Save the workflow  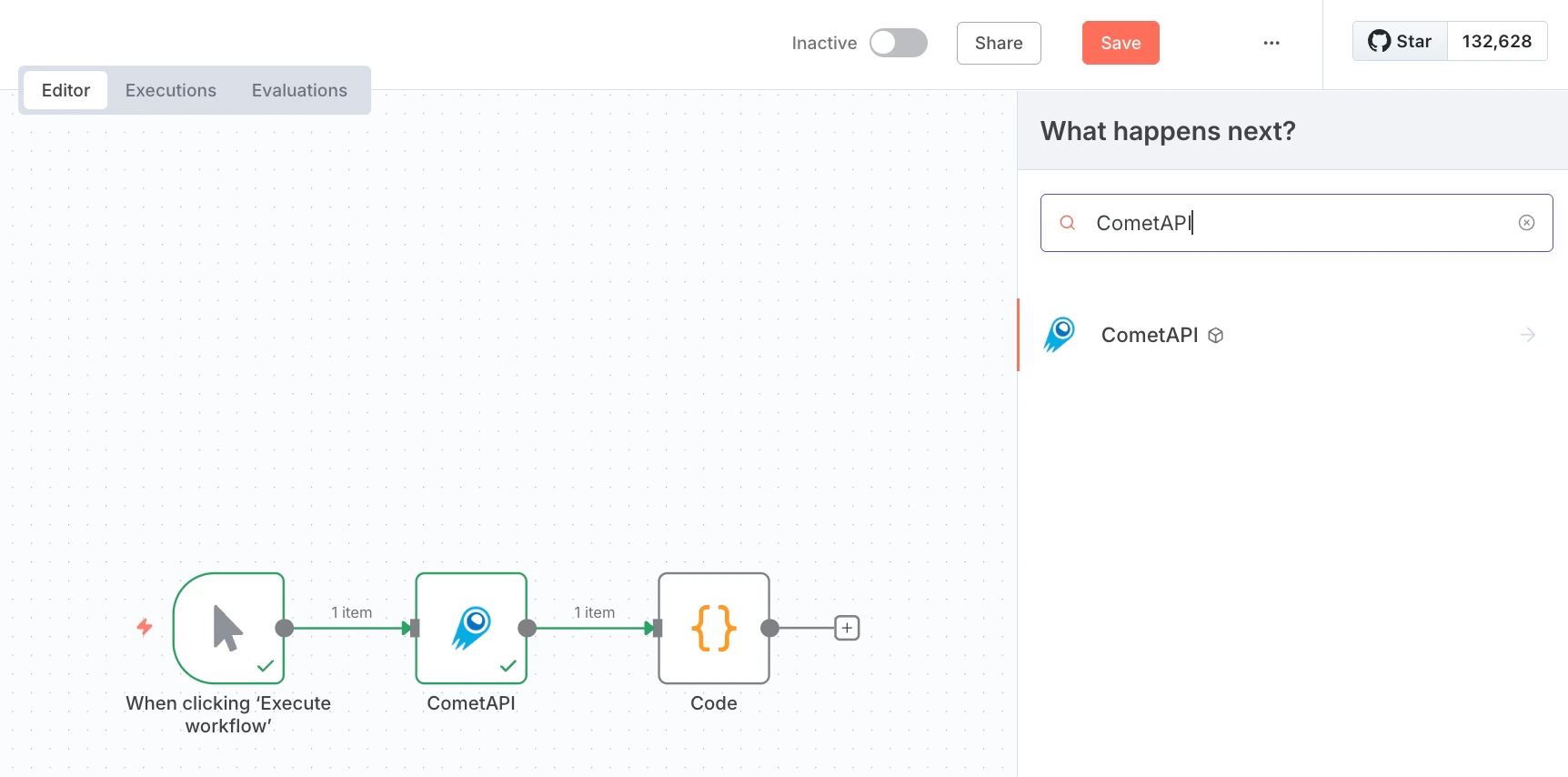pos(1121,43)
